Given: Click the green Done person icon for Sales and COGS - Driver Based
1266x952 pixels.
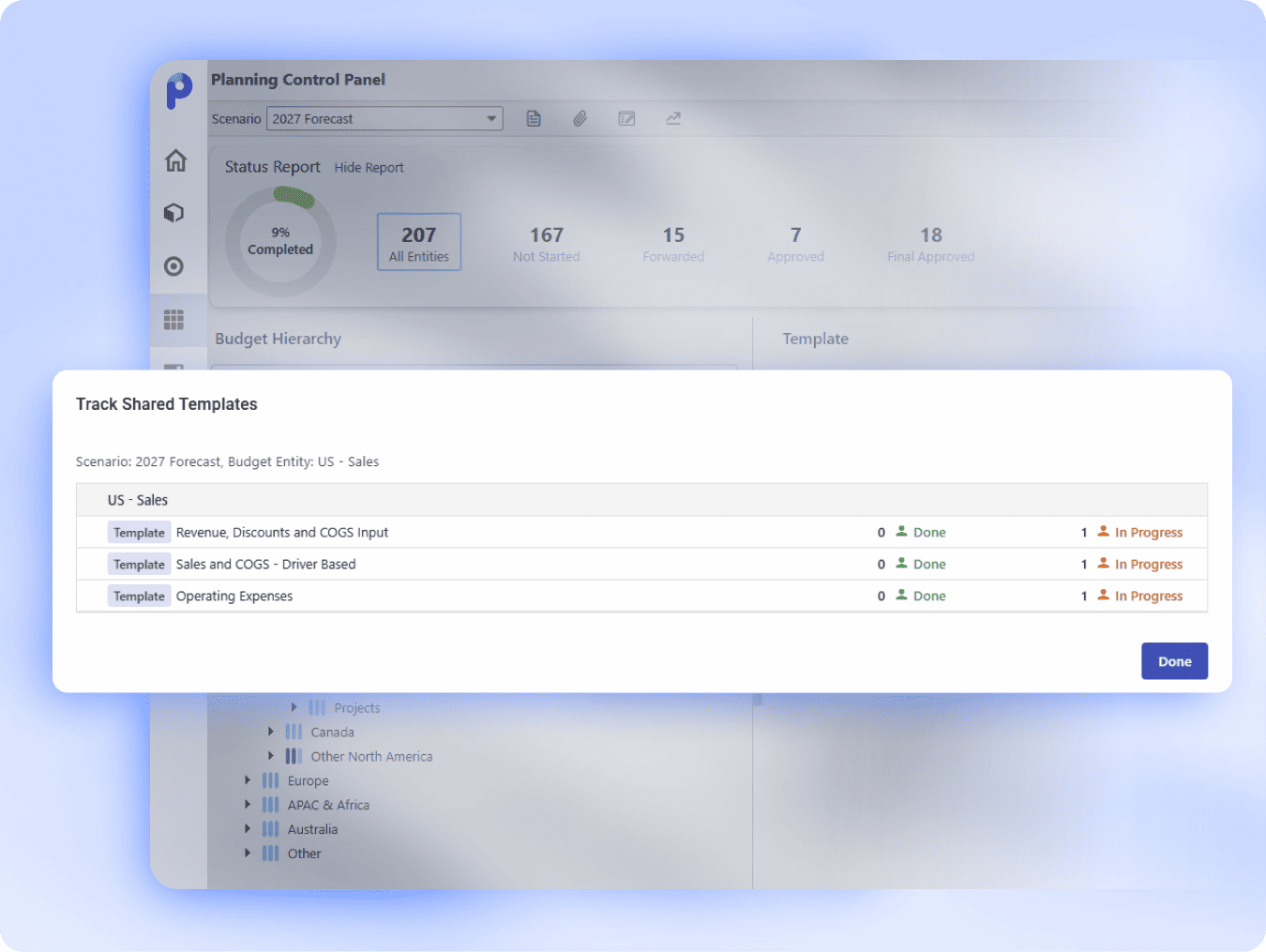Looking at the screenshot, I should coord(901,563).
